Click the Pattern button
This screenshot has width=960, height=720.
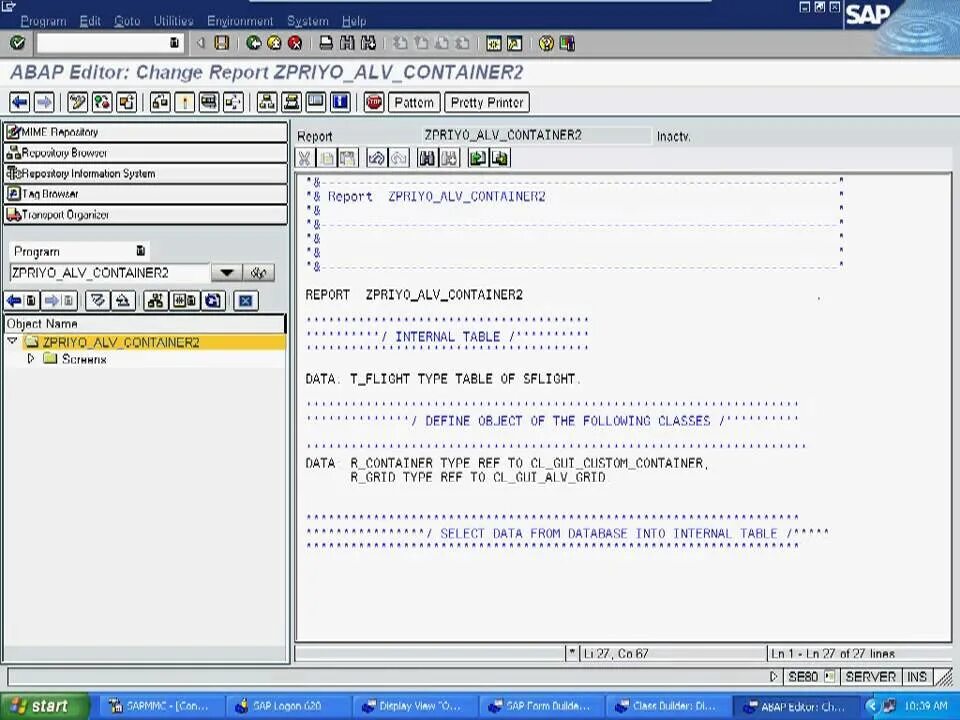click(414, 102)
